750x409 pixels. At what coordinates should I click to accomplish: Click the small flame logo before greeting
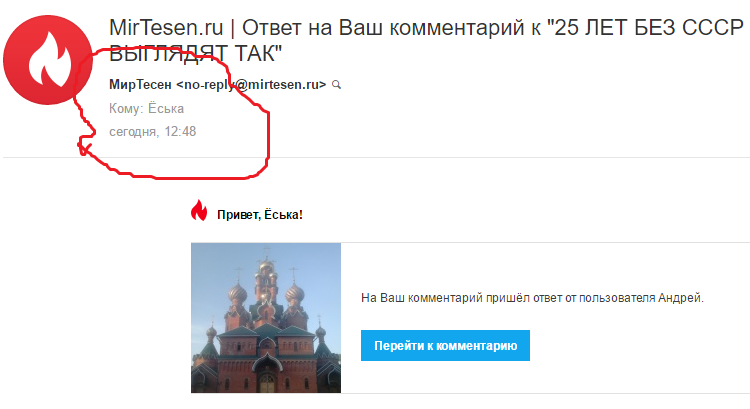coord(199,211)
